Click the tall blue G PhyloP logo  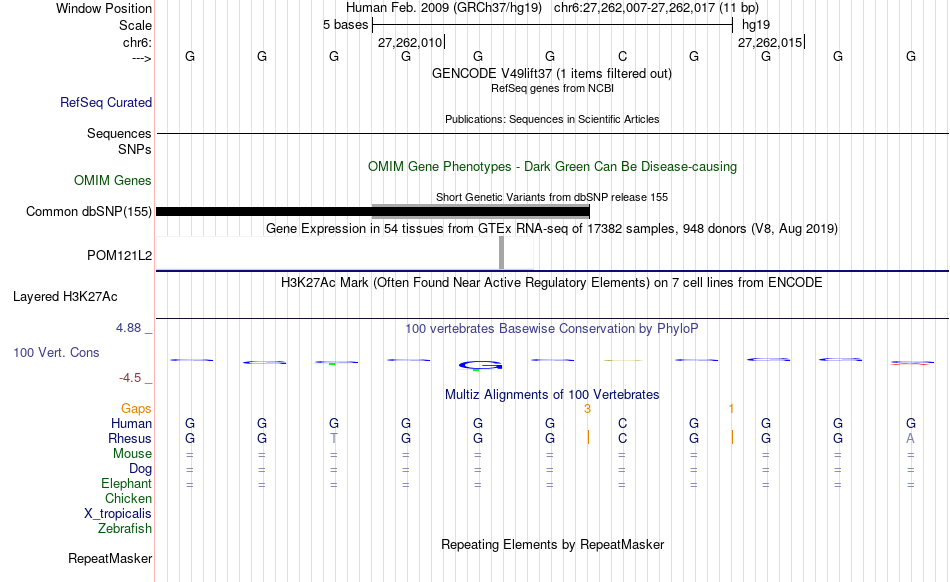pos(480,365)
